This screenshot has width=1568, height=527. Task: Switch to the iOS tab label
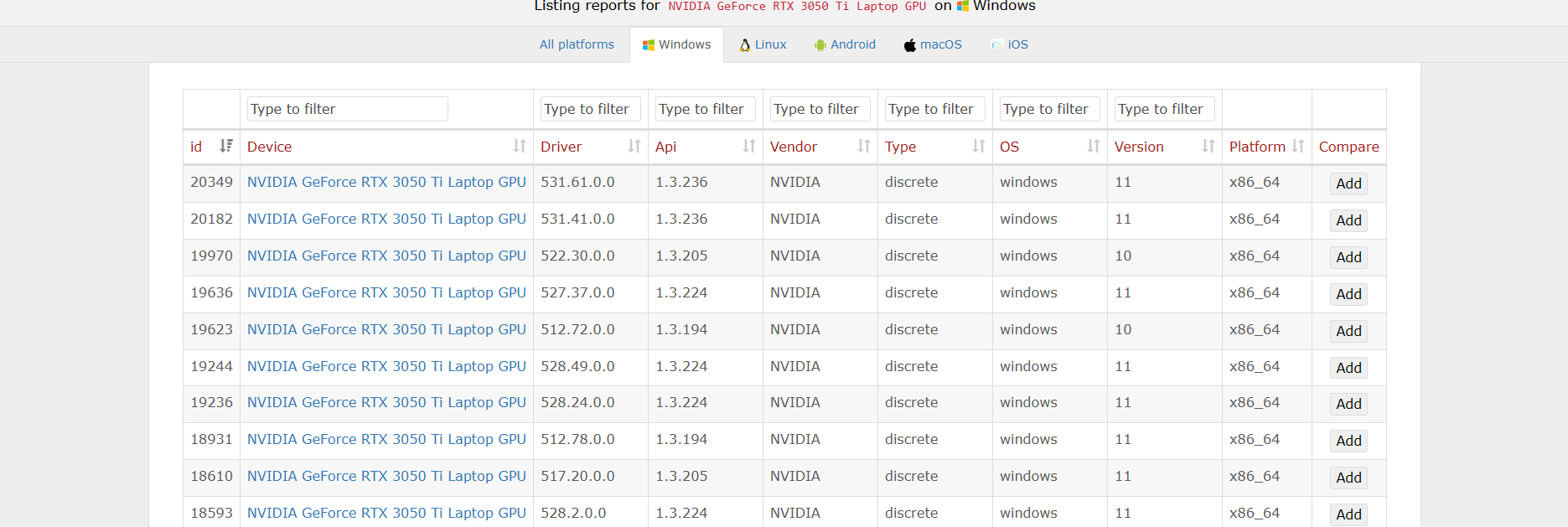point(1018,44)
